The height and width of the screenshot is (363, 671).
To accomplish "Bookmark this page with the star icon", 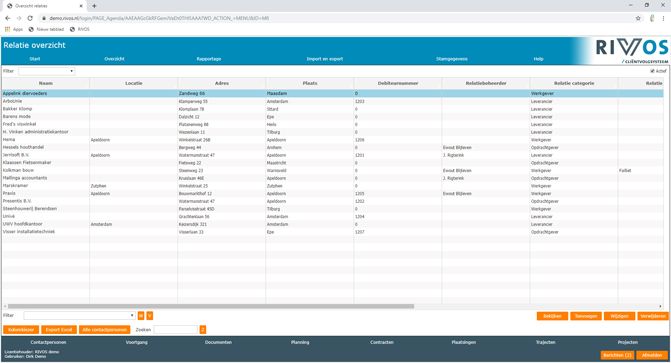I will [638, 18].
